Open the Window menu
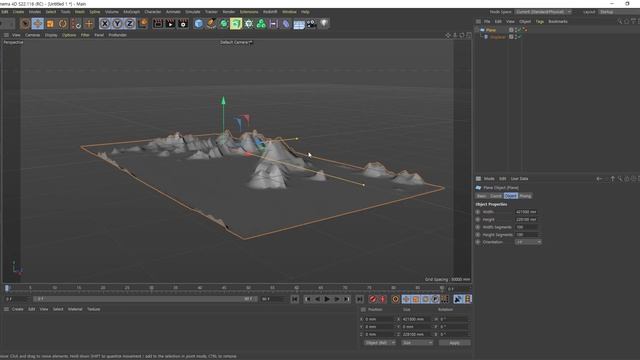 [289, 12]
